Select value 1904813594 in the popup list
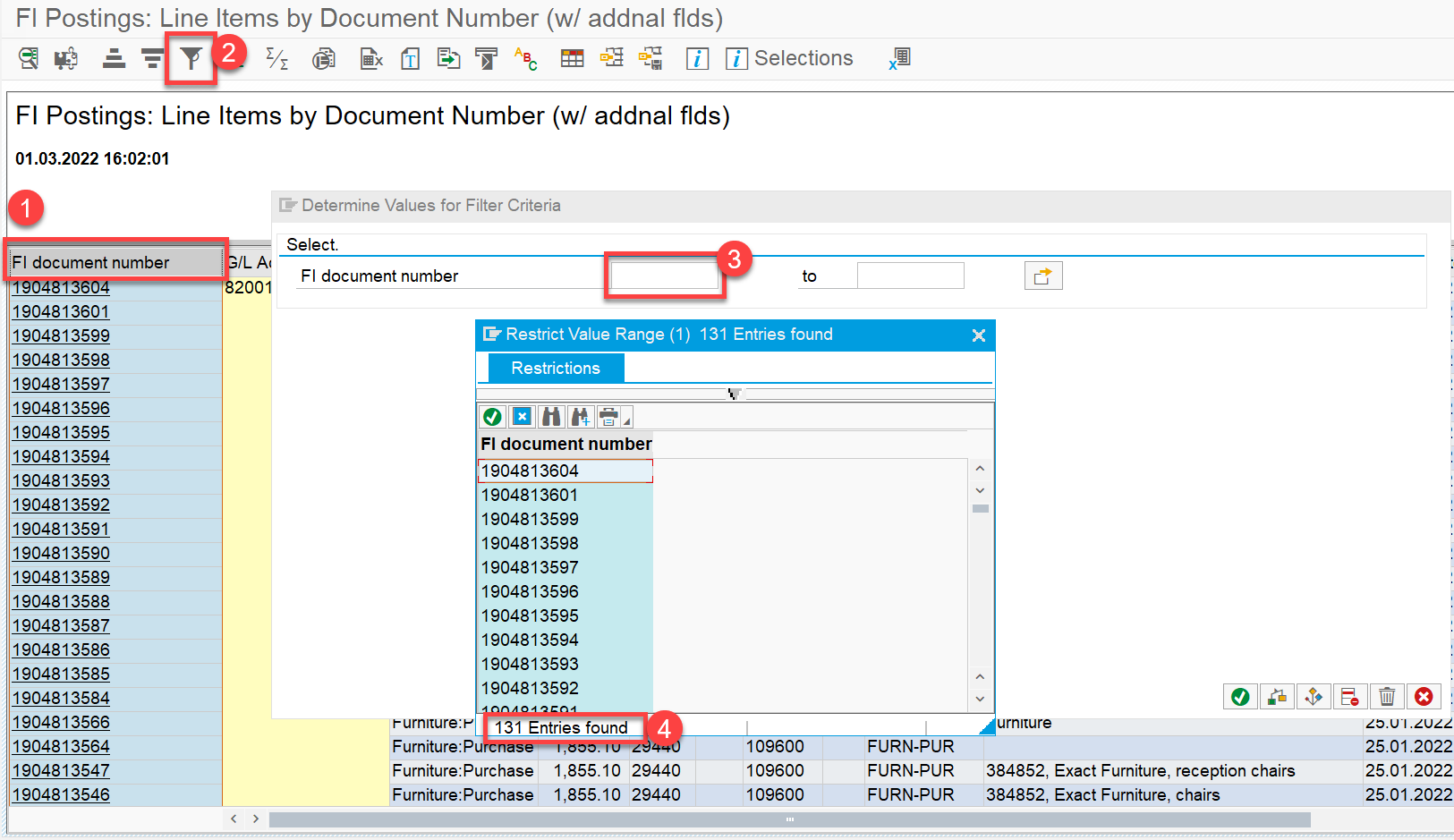 [565, 640]
